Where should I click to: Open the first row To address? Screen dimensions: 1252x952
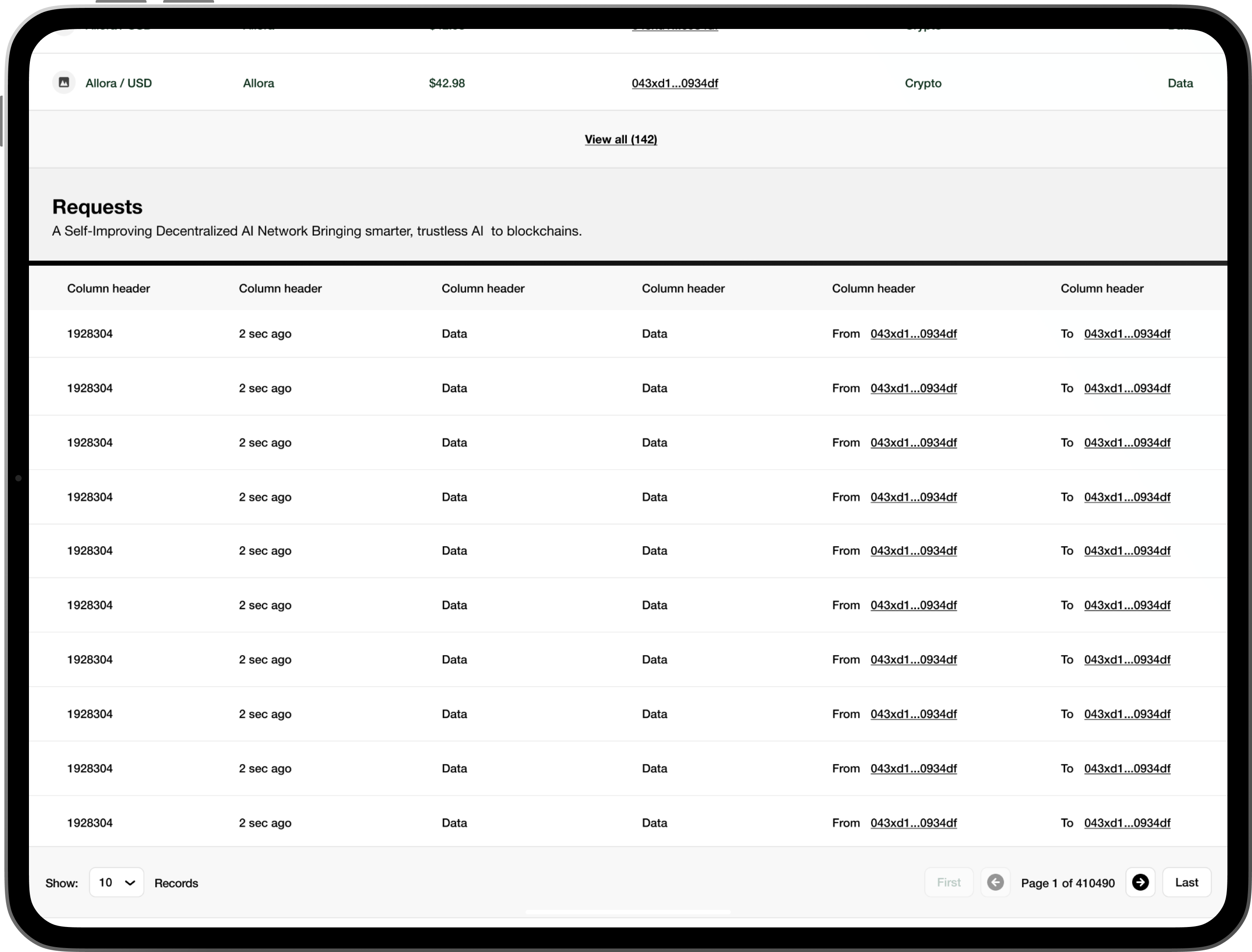(1127, 334)
